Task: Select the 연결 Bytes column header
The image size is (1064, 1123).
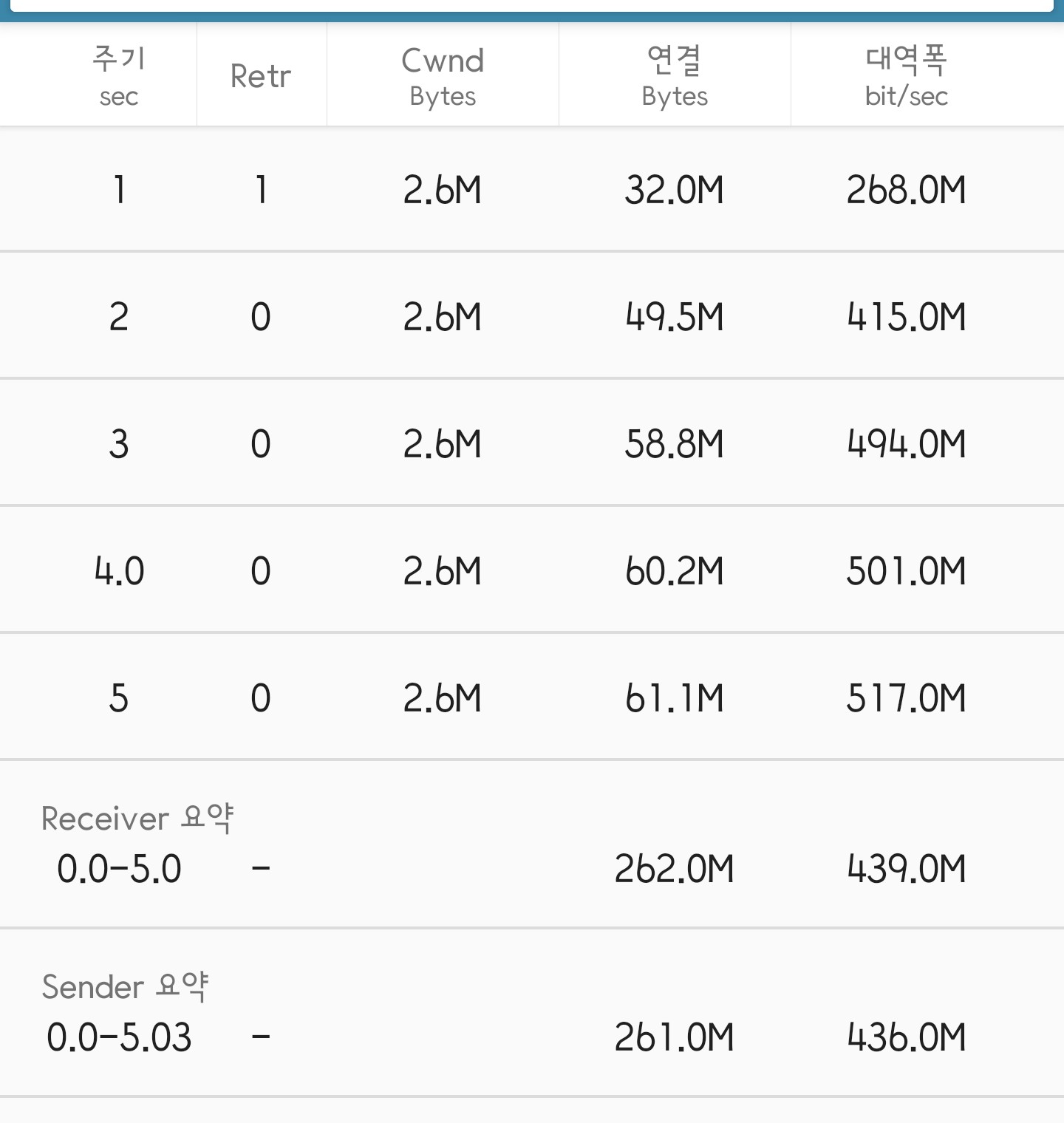Action: tap(675, 76)
